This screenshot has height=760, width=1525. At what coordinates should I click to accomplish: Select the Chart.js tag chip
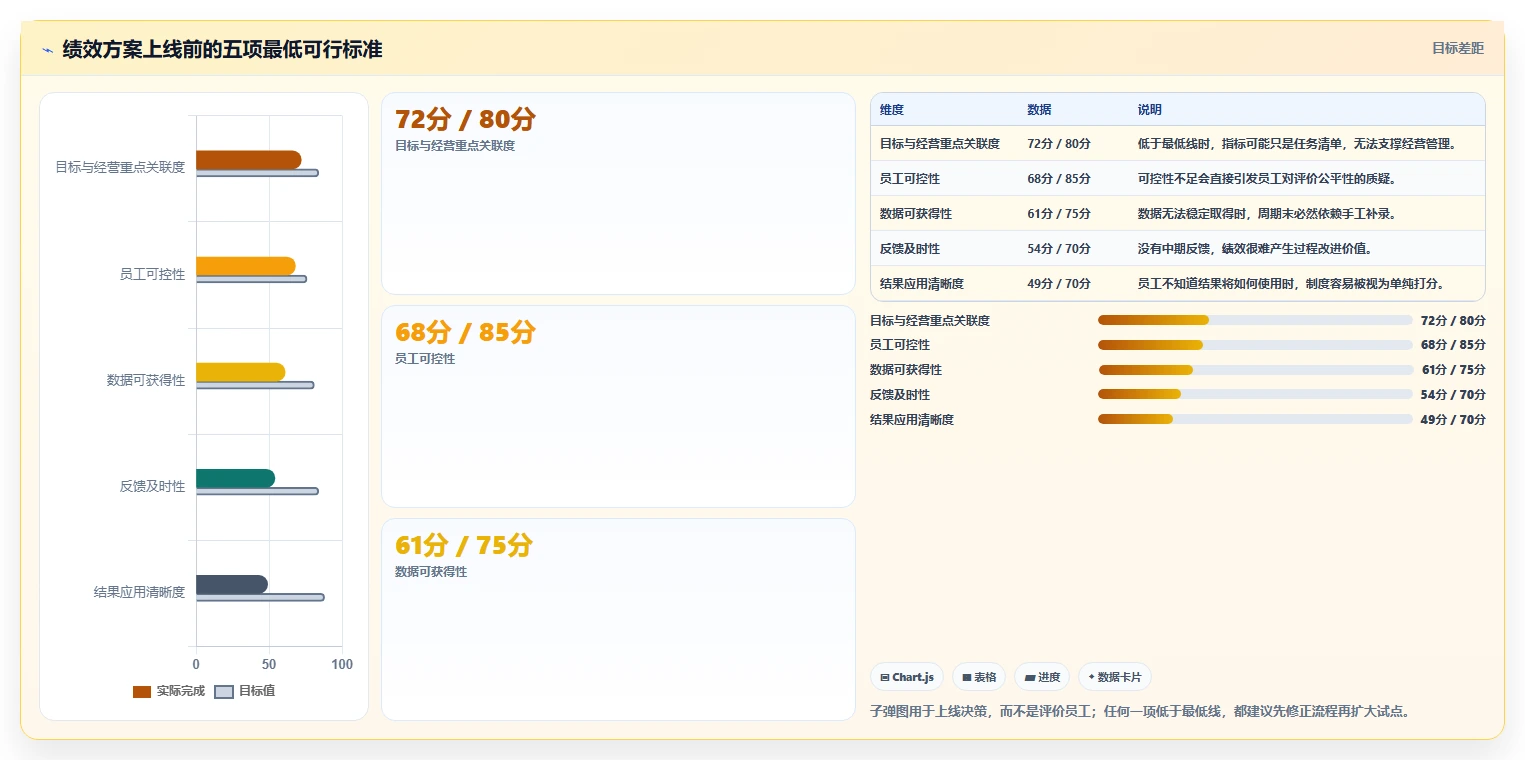coord(907,677)
